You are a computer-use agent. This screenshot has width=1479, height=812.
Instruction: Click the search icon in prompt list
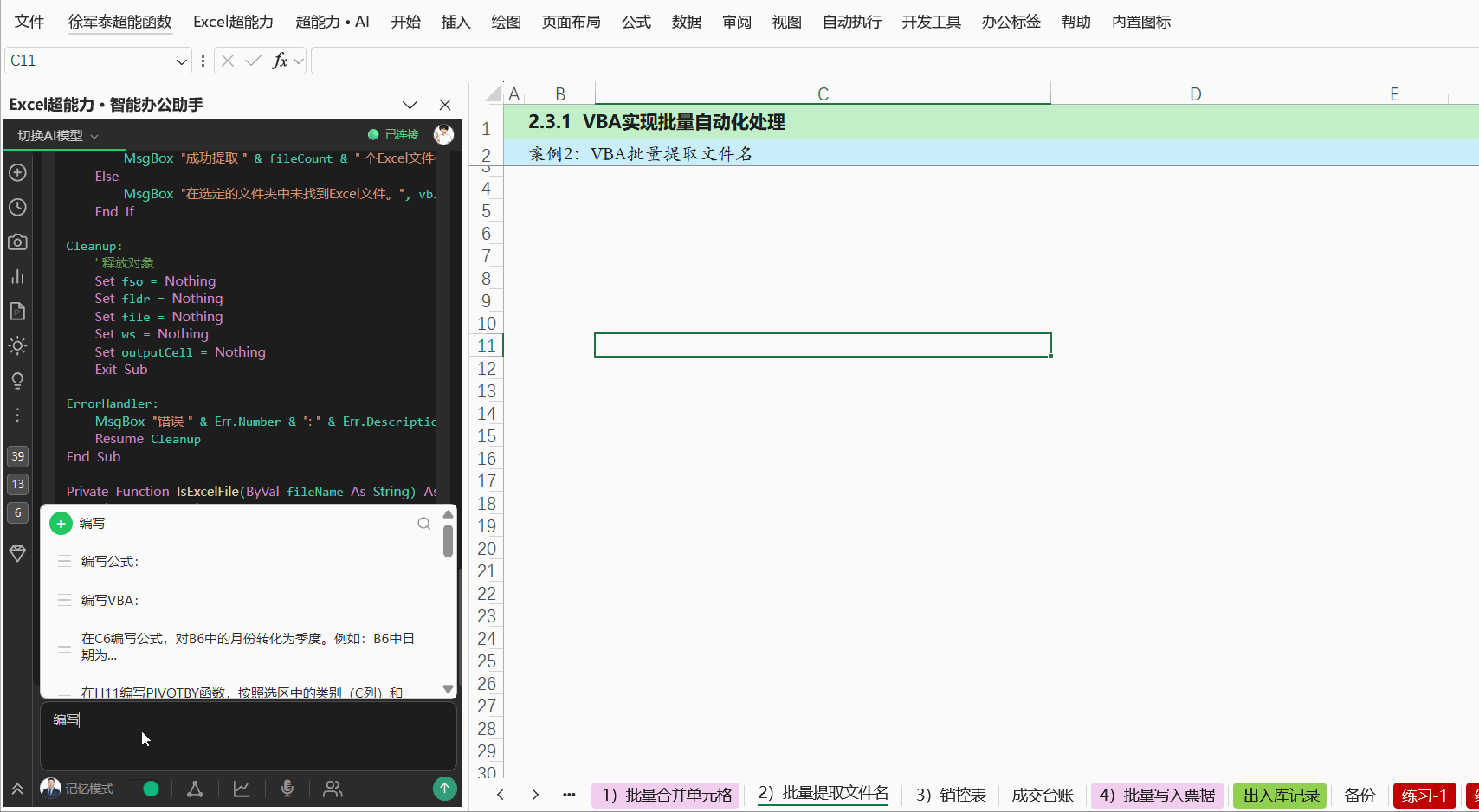[424, 523]
